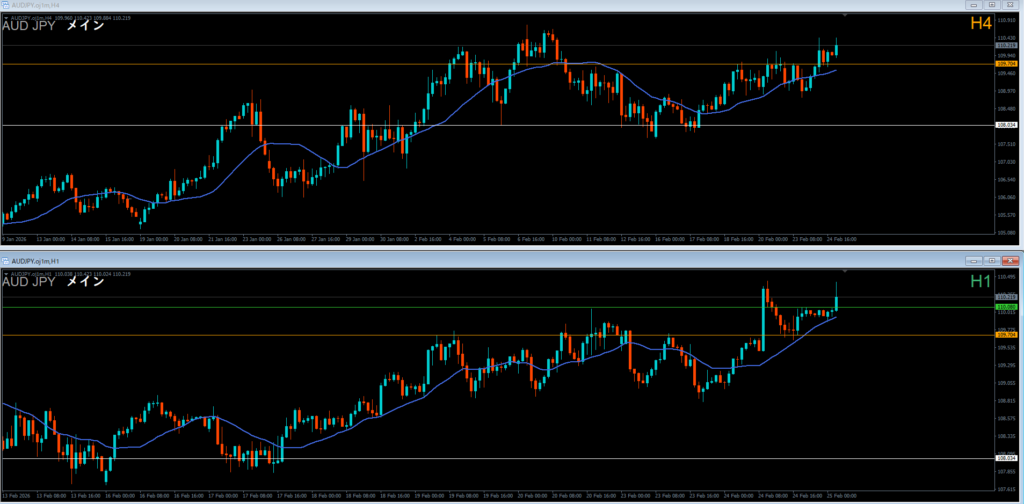Maximize the H1 chart window
This screenshot has width=1024, height=504.
coord(993,260)
